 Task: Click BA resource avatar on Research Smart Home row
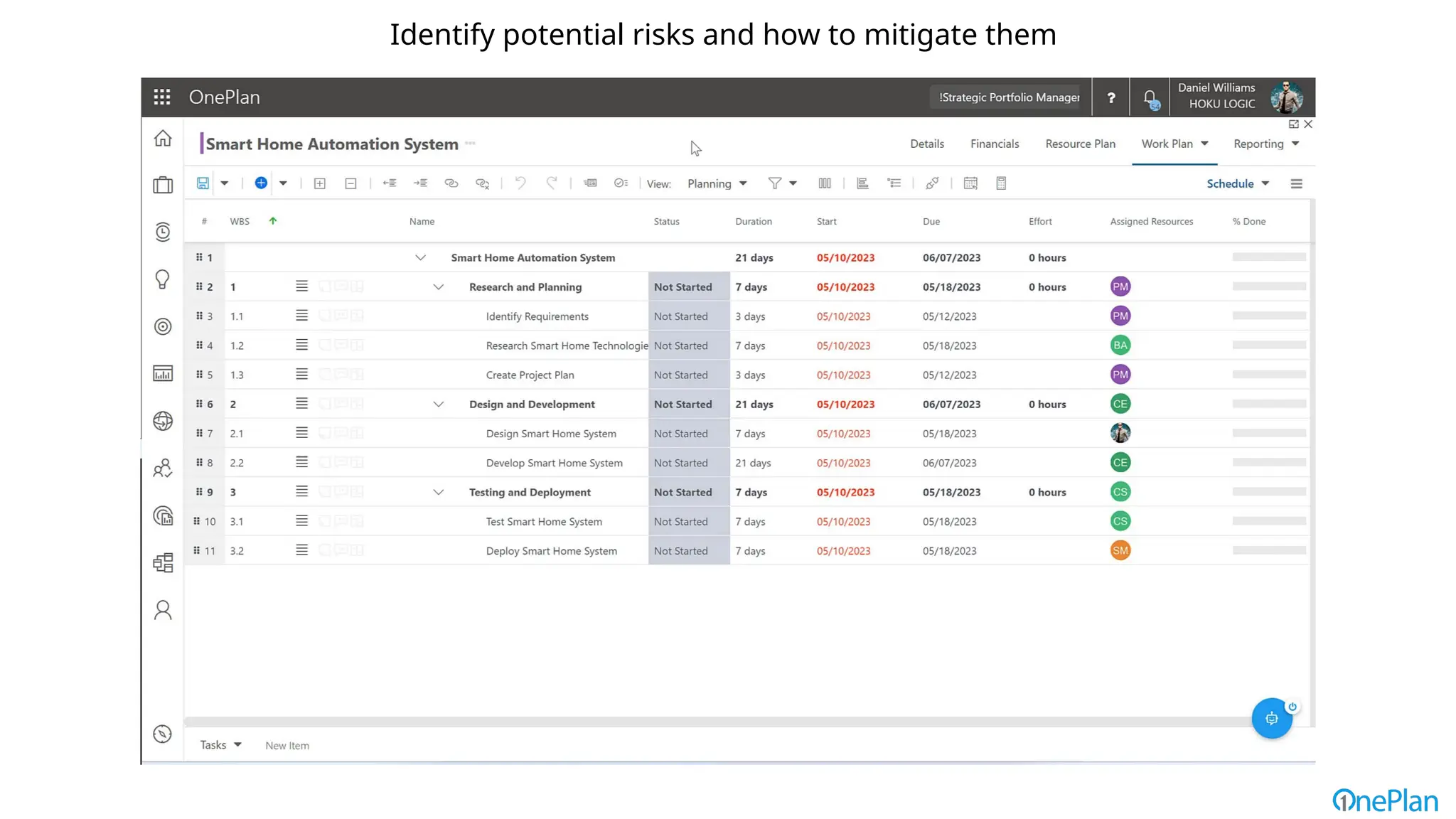(1120, 345)
